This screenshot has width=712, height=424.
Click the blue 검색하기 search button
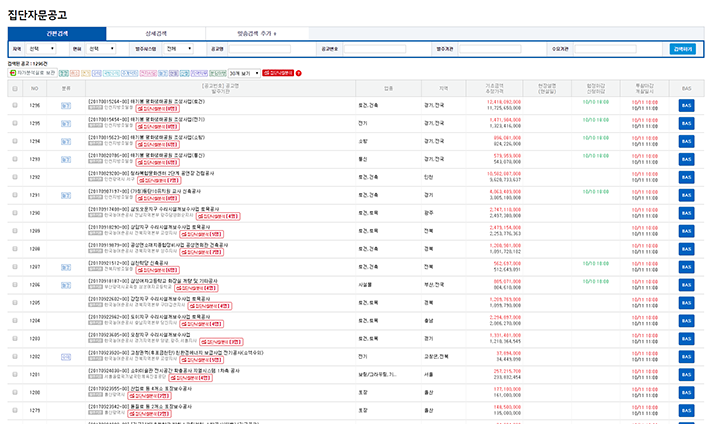point(682,49)
